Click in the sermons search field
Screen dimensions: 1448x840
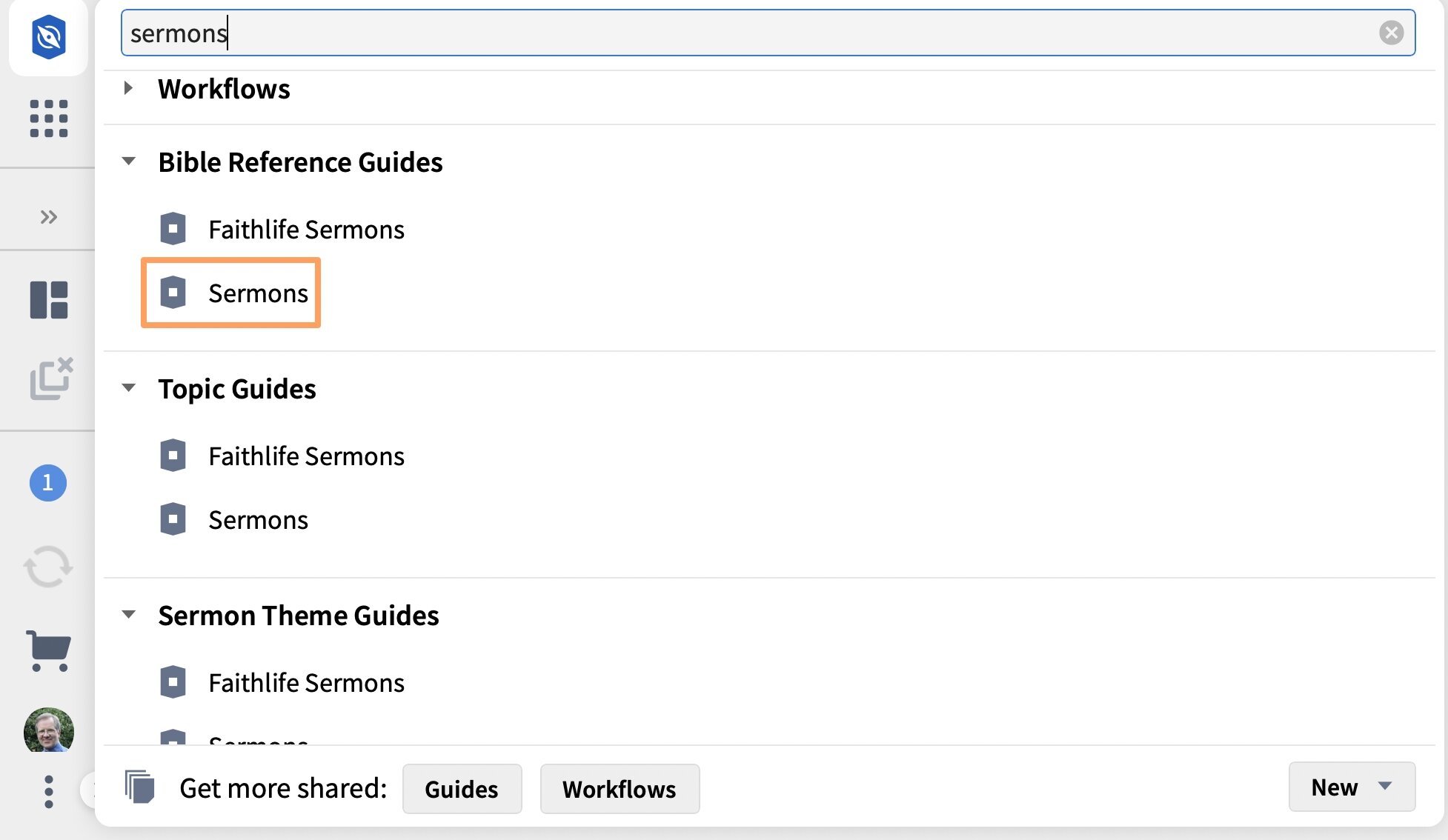coord(768,33)
